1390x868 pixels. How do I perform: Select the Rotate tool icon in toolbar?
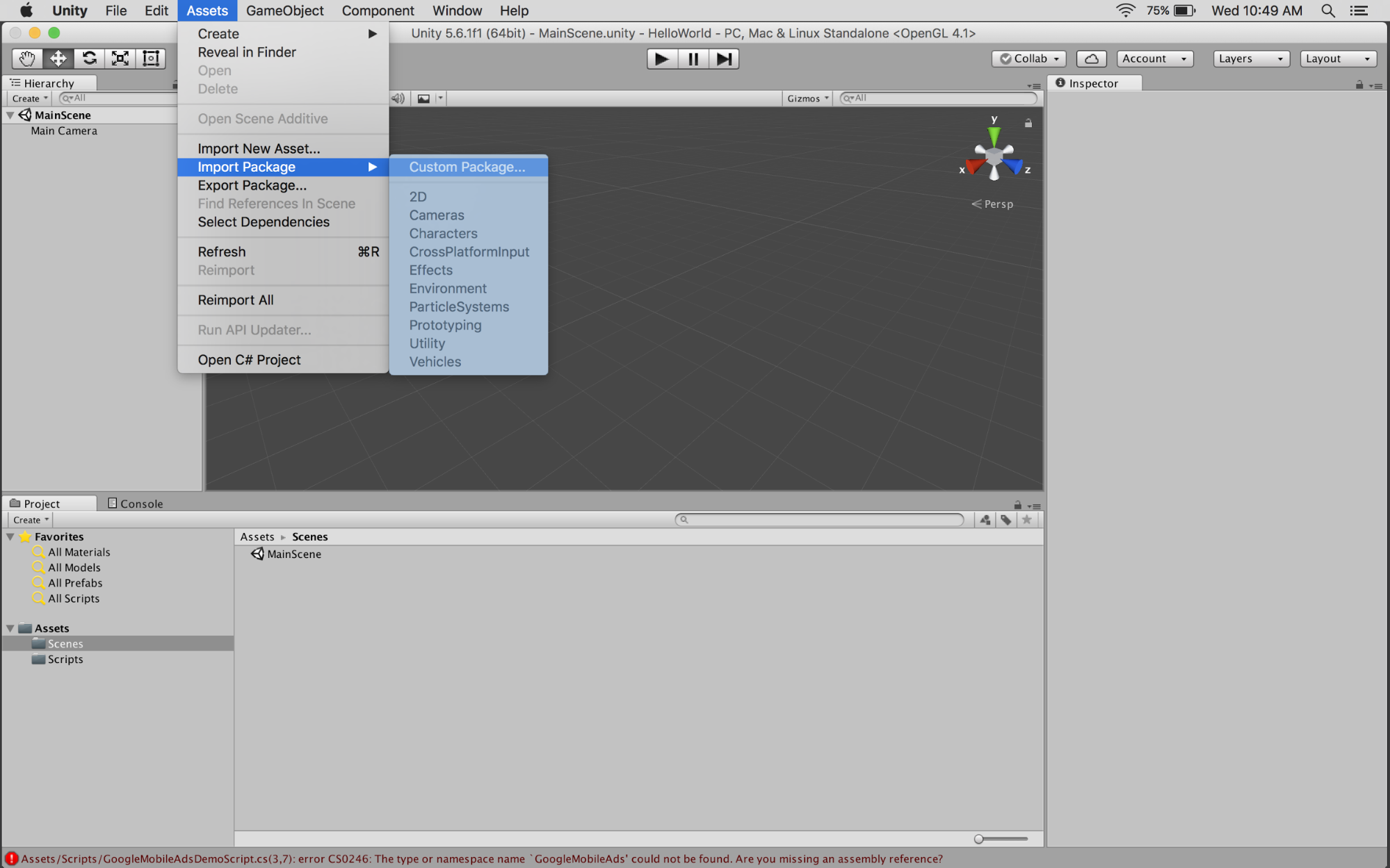pyautogui.click(x=88, y=58)
